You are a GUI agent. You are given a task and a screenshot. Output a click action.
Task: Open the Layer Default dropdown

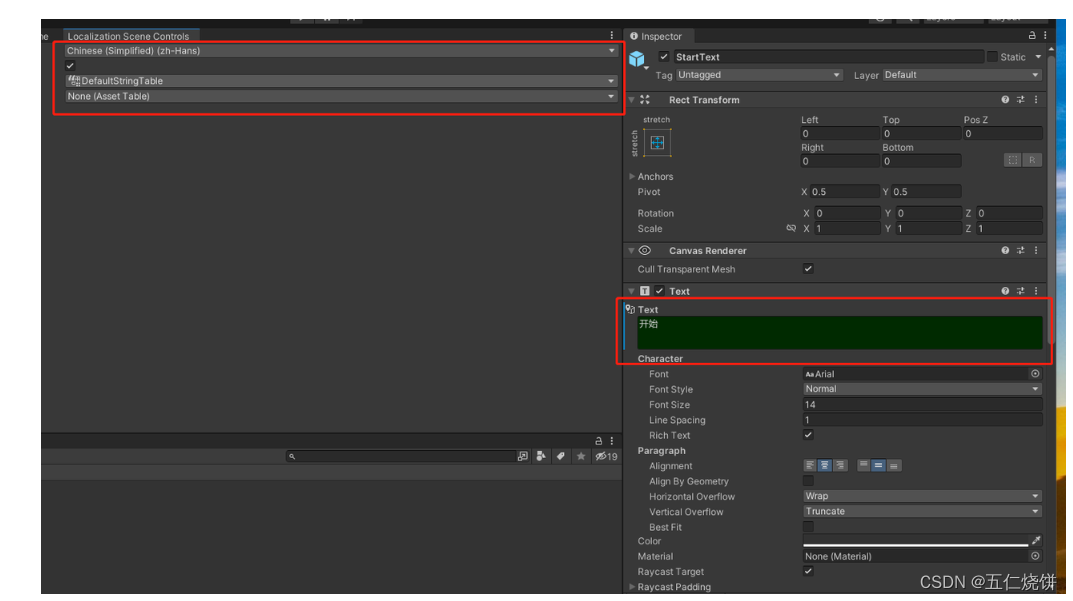(x=962, y=75)
